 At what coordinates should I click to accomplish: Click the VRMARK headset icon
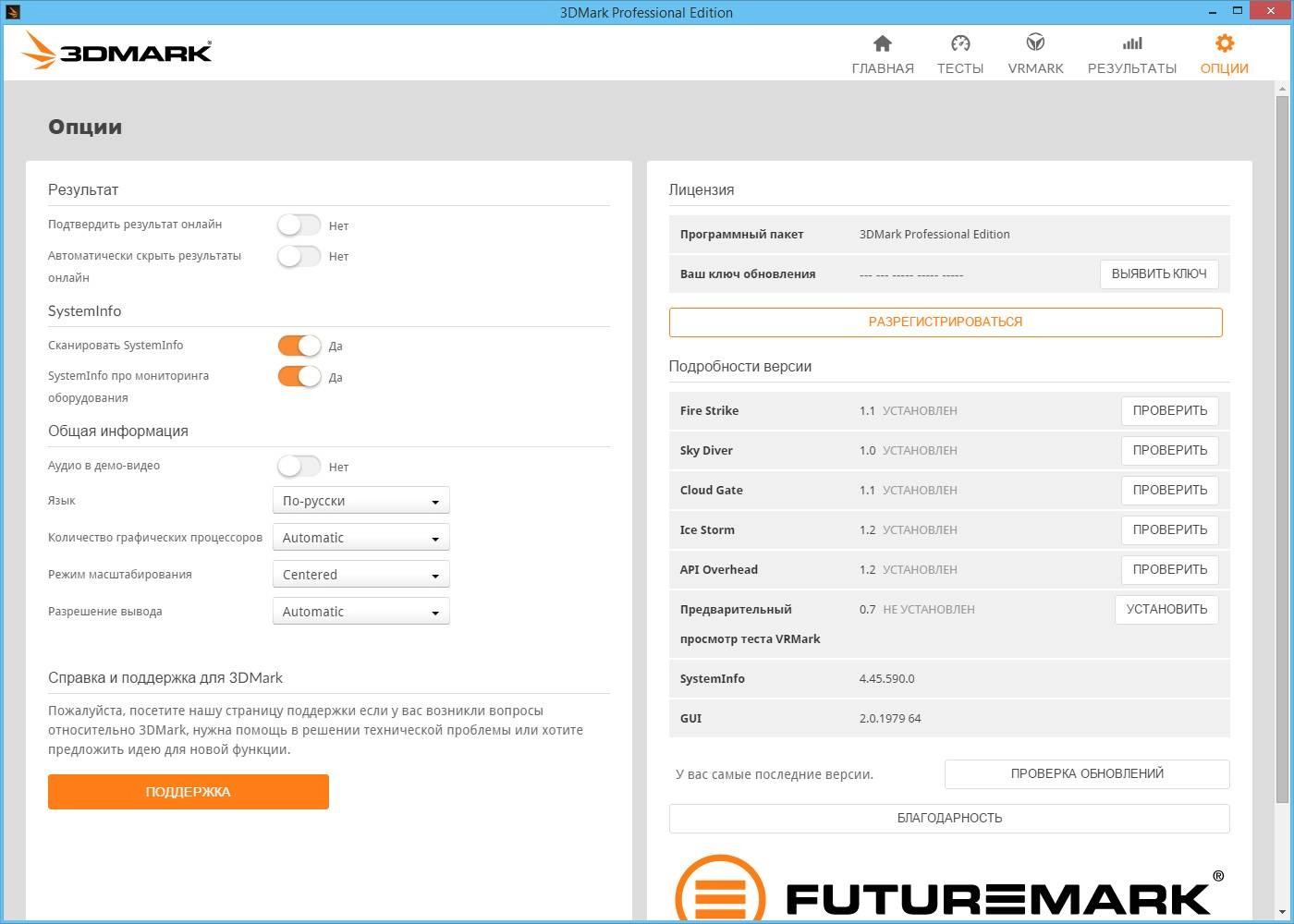(1035, 43)
